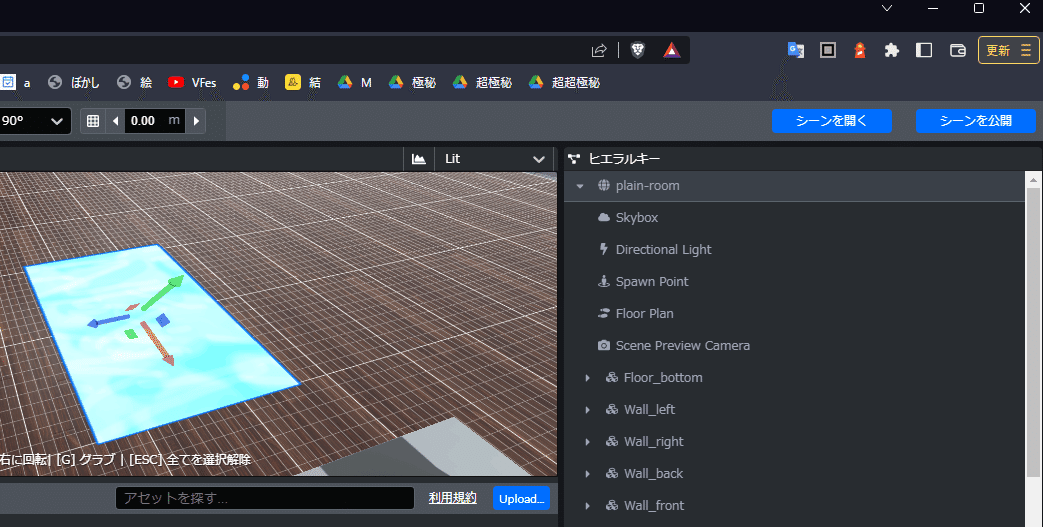Image resolution: width=1043 pixels, height=527 pixels.
Task: Open the 極秘 Drive bookmark
Action: tap(412, 83)
